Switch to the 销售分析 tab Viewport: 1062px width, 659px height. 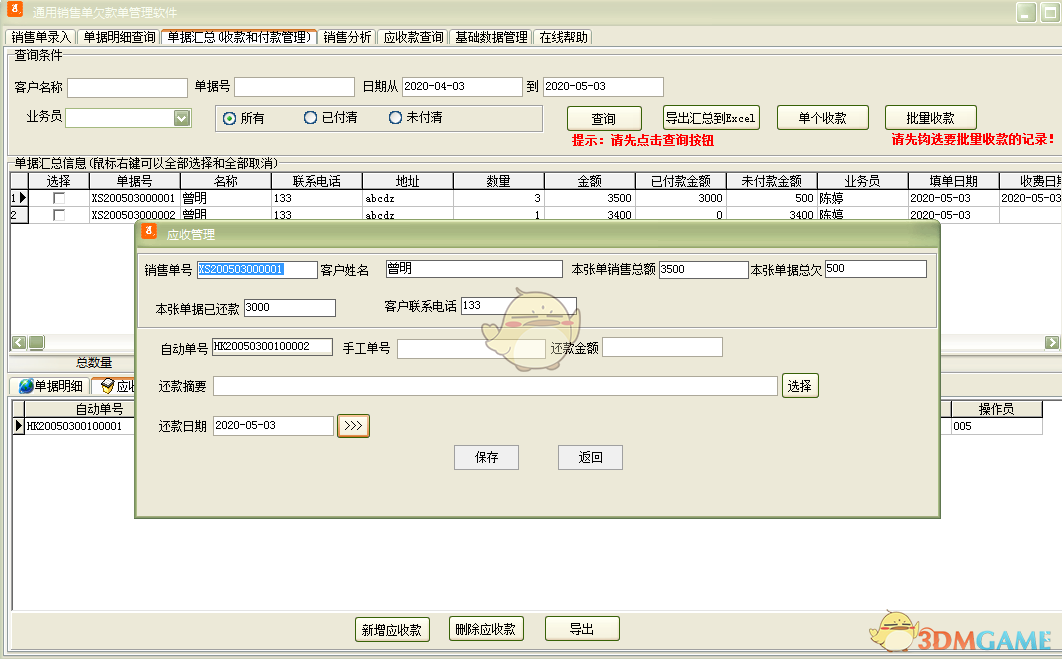(349, 36)
